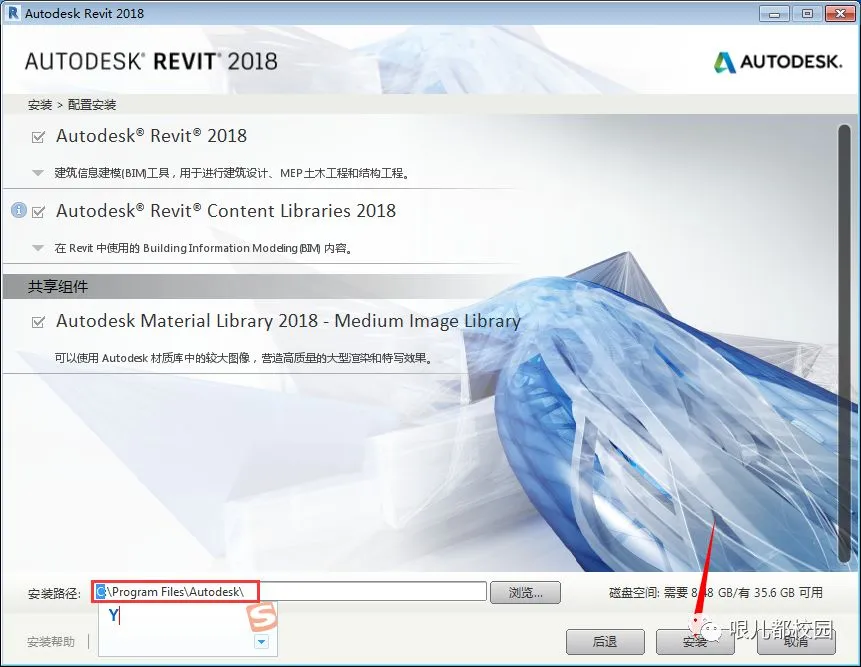
Task: Expand the Content Libraries 2018 description arrow
Action: (38, 248)
